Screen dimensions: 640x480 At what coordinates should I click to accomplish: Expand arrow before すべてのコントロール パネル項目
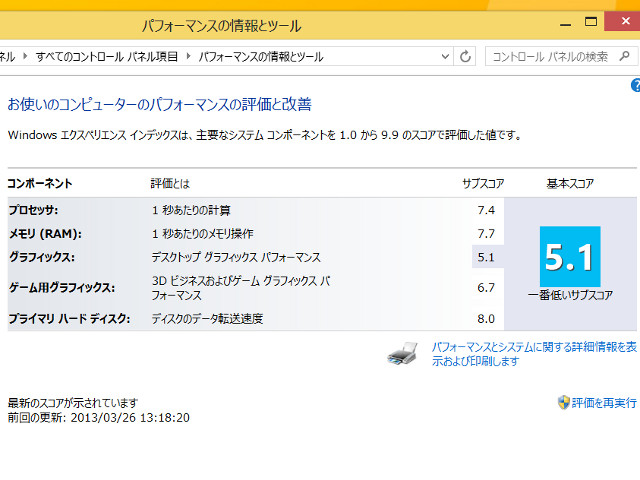click(25, 56)
